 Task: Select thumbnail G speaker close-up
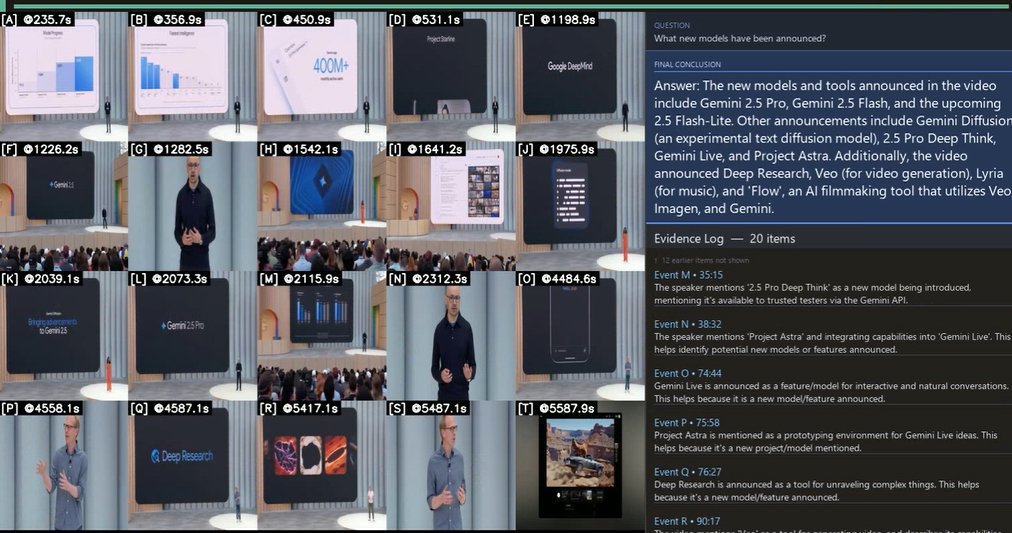[193, 206]
